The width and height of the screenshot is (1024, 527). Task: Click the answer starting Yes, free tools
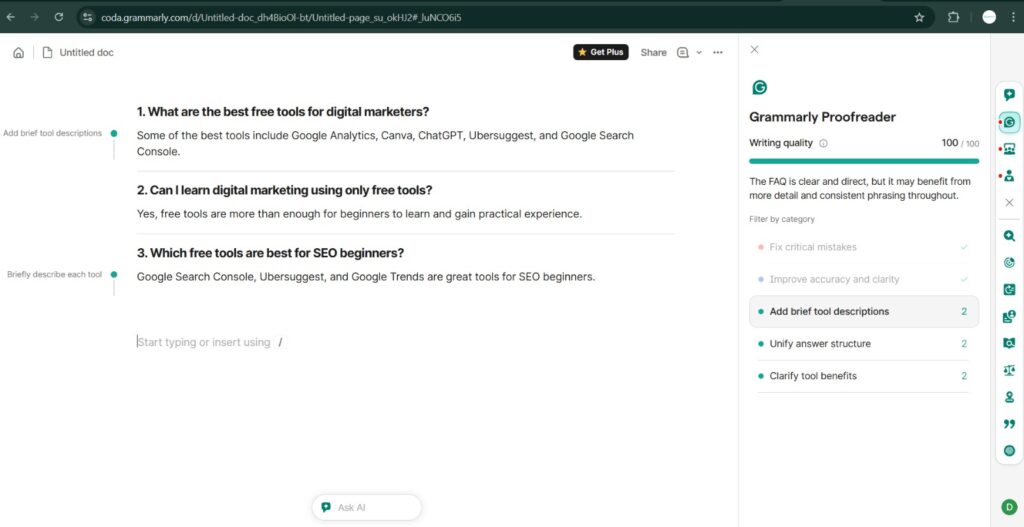coord(359,214)
